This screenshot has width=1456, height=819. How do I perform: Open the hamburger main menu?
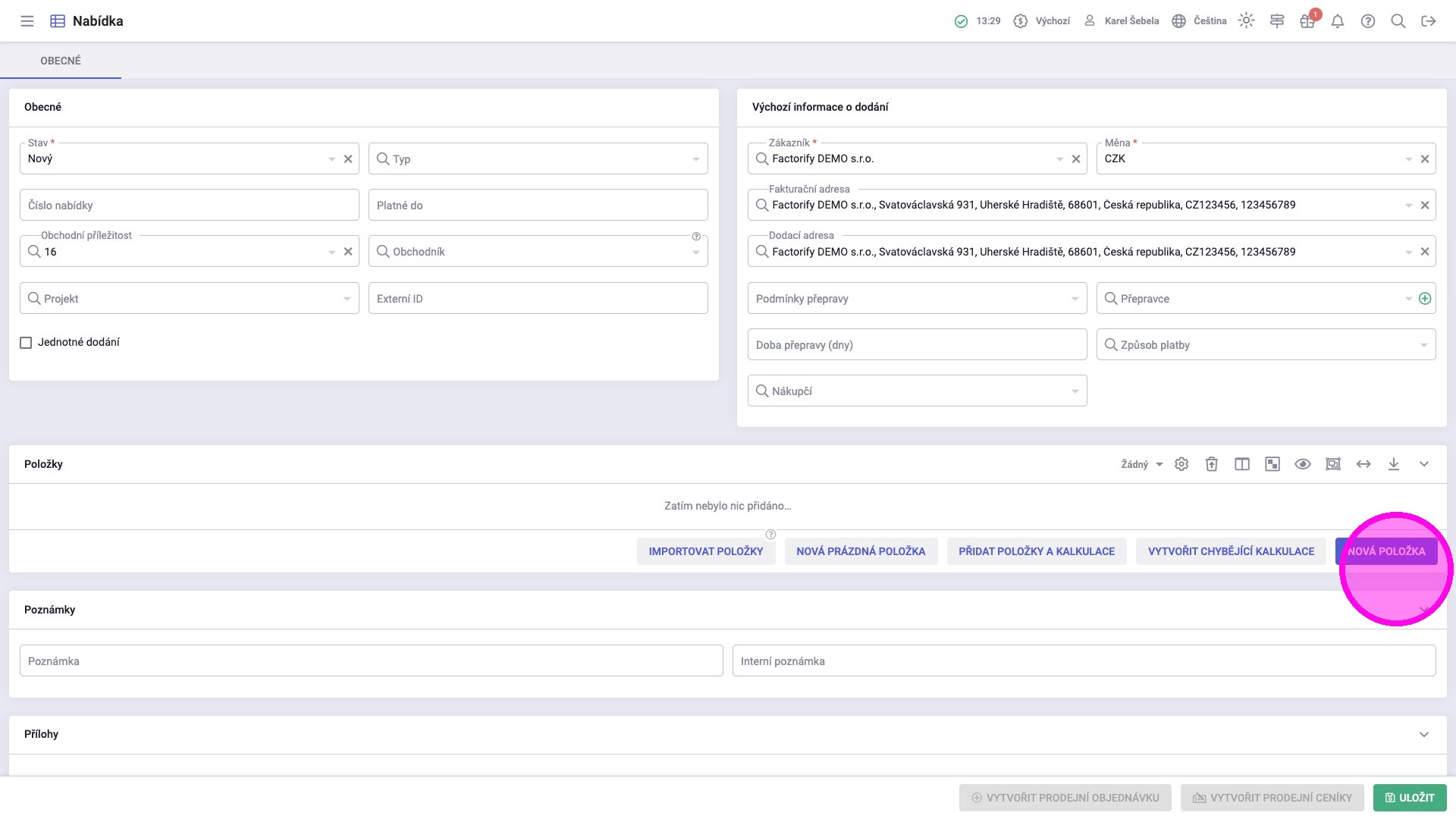(27, 21)
